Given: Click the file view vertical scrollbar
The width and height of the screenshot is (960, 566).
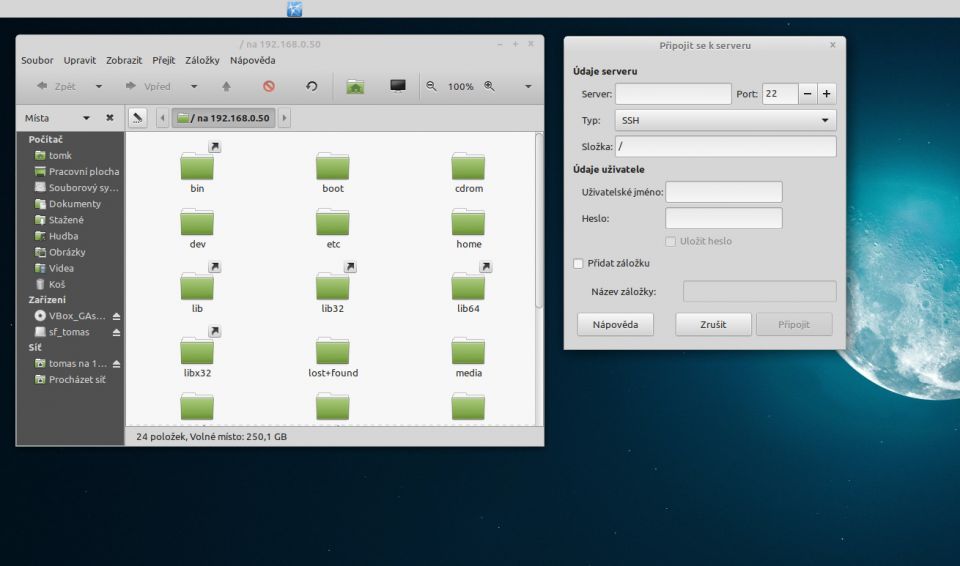Looking at the screenshot, I should [x=539, y=221].
